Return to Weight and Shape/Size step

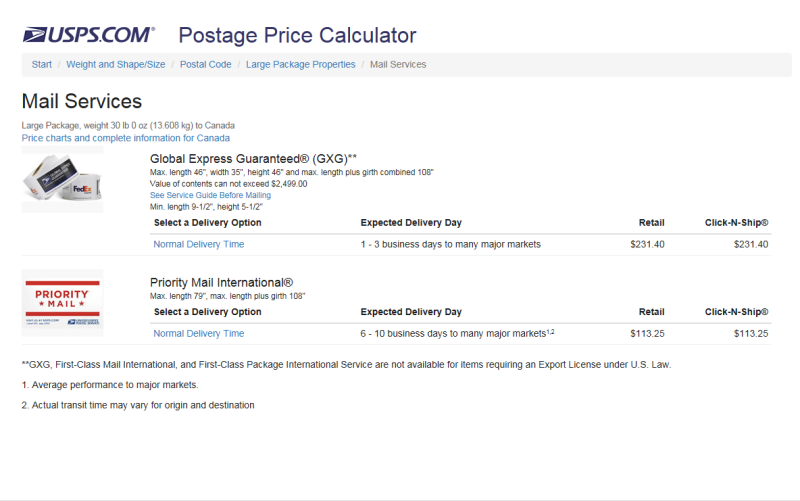[116, 64]
